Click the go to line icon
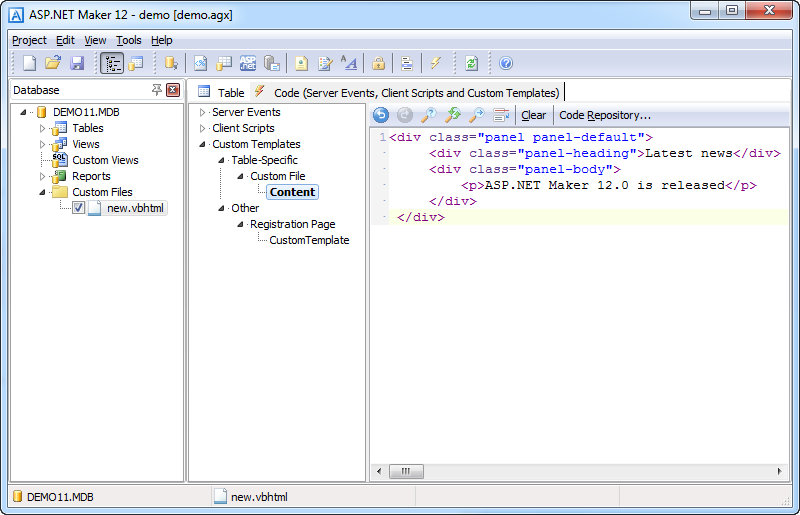This screenshot has width=800, height=515. [x=501, y=115]
